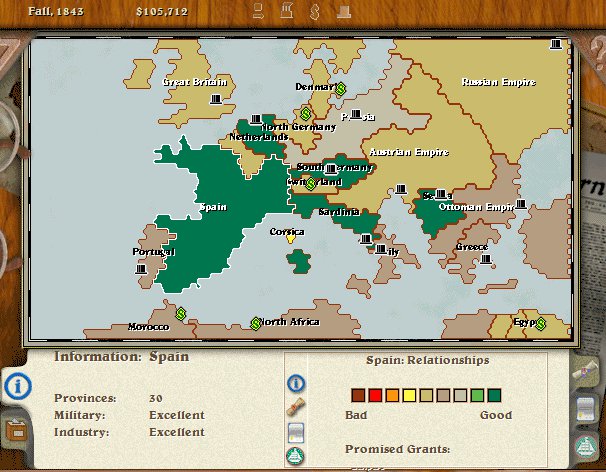Screen dimensions: 606x472
Task: Open the trade dollar-sign icon in top bar
Action: click(x=315, y=11)
